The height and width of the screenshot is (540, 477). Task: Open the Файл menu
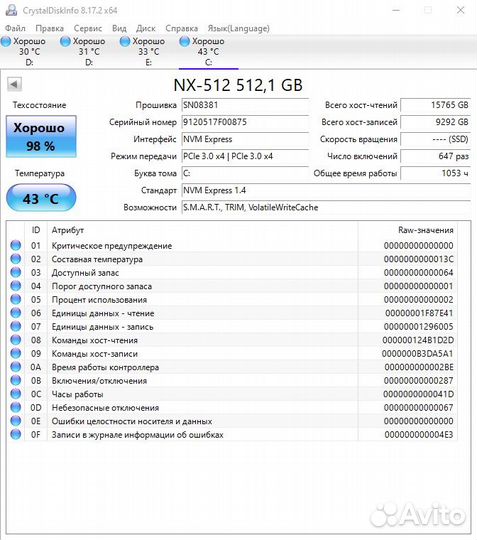click(15, 28)
